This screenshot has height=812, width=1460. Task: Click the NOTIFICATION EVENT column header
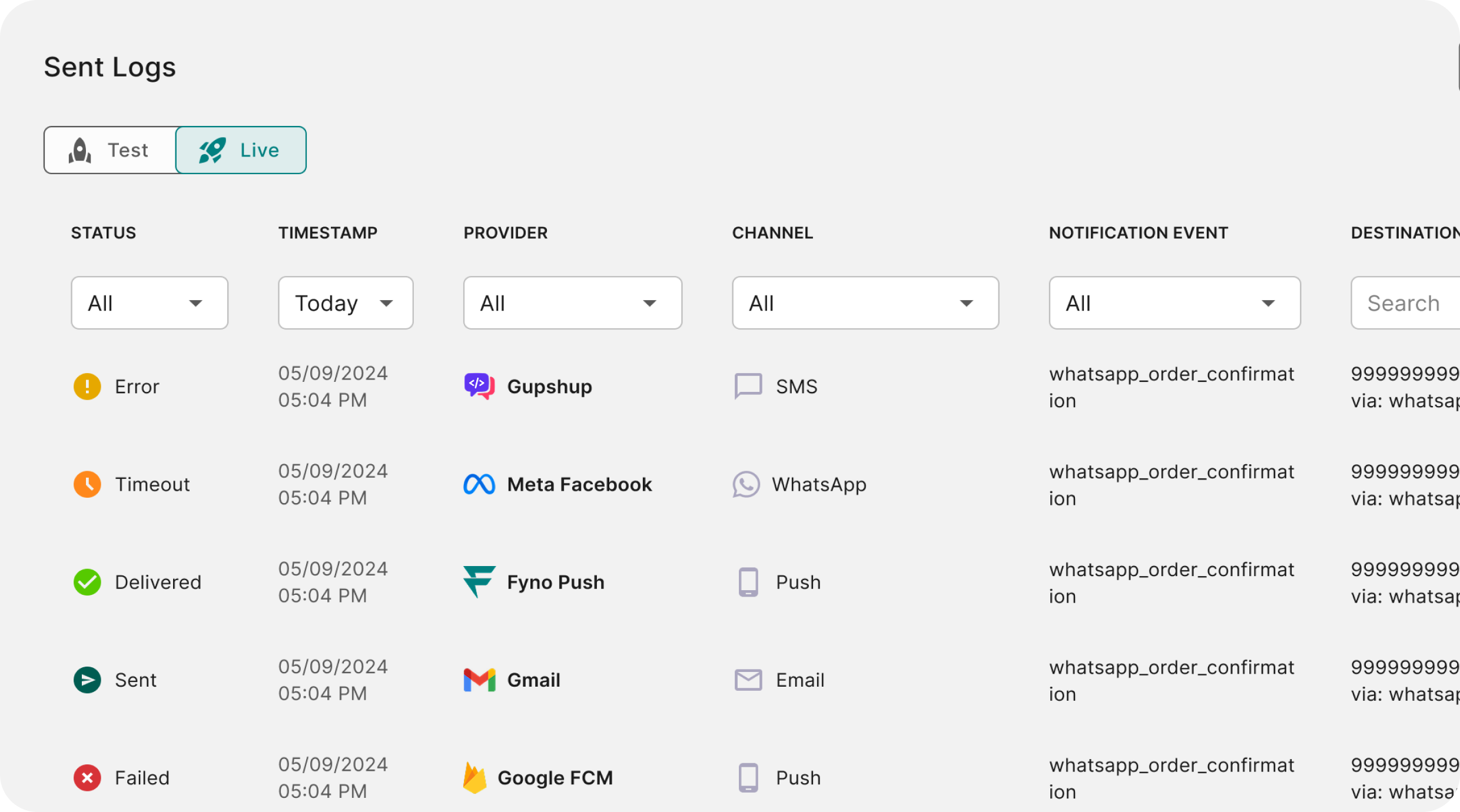click(x=1139, y=233)
